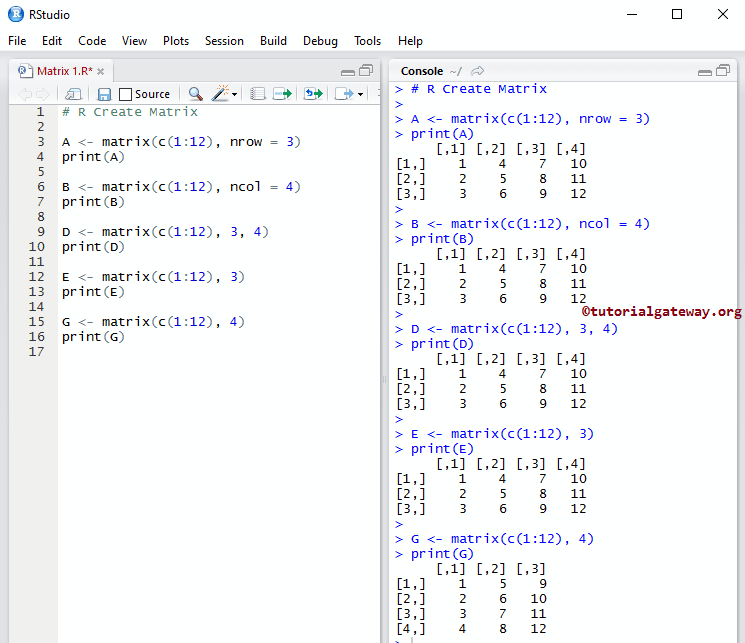745x643 pixels.
Task: Click the compile notebook report icon
Action: (x=258, y=94)
